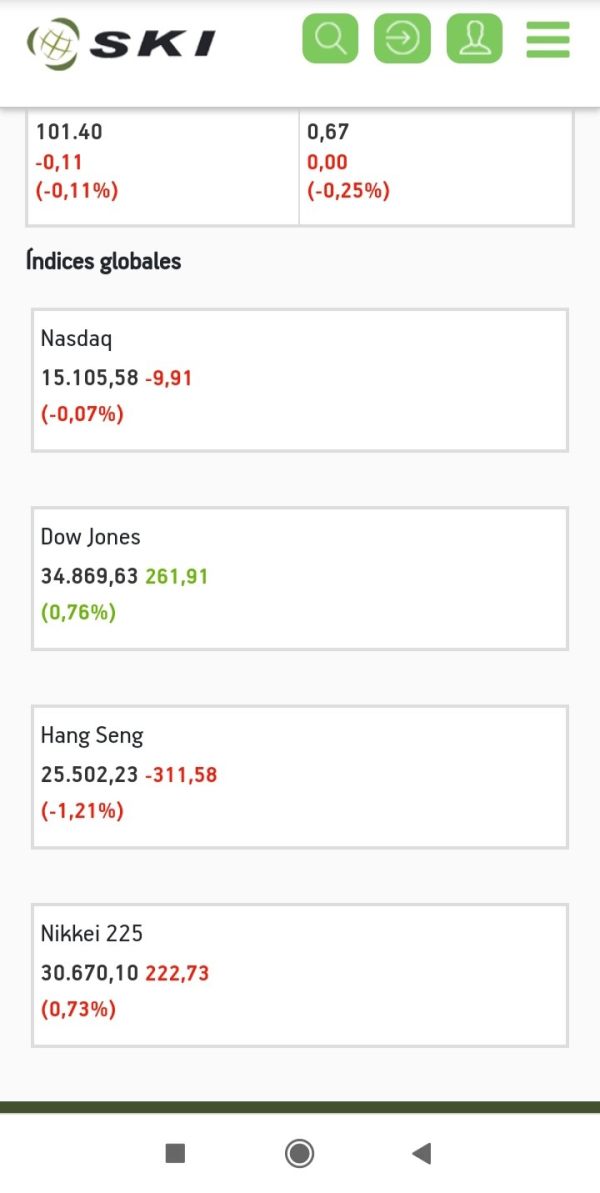
Task: Open the Nikkei 225 index card
Action: coord(300,975)
